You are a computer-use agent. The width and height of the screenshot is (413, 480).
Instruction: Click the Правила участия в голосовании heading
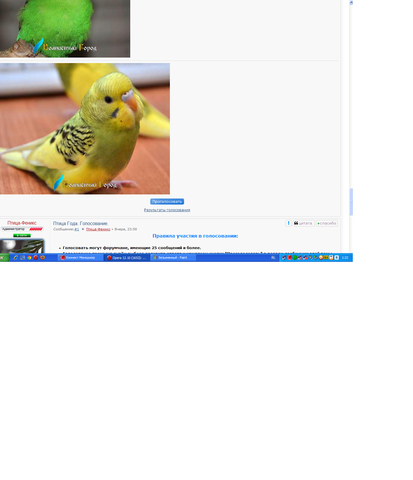[x=195, y=236]
